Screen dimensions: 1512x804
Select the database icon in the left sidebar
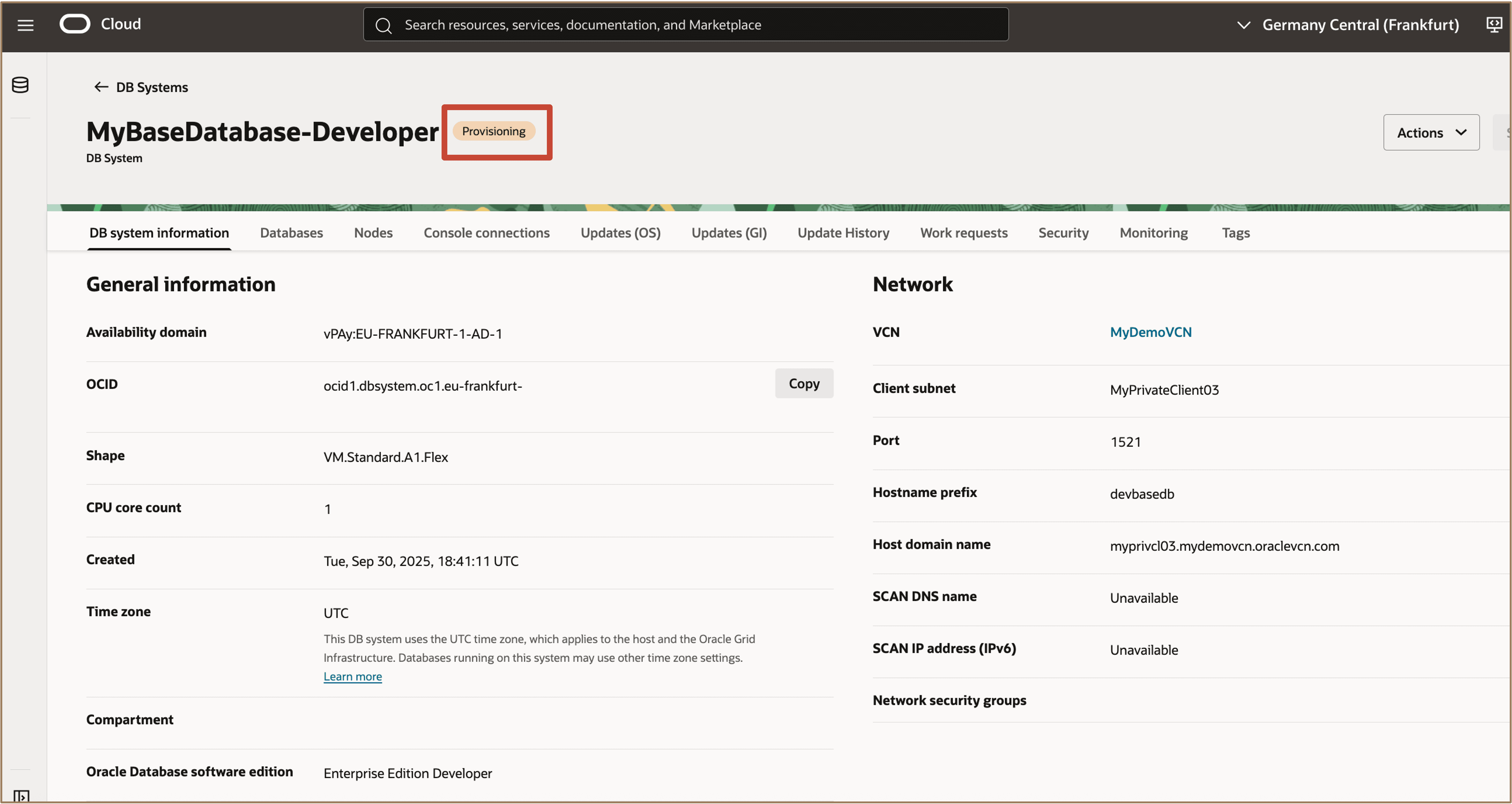[20, 85]
